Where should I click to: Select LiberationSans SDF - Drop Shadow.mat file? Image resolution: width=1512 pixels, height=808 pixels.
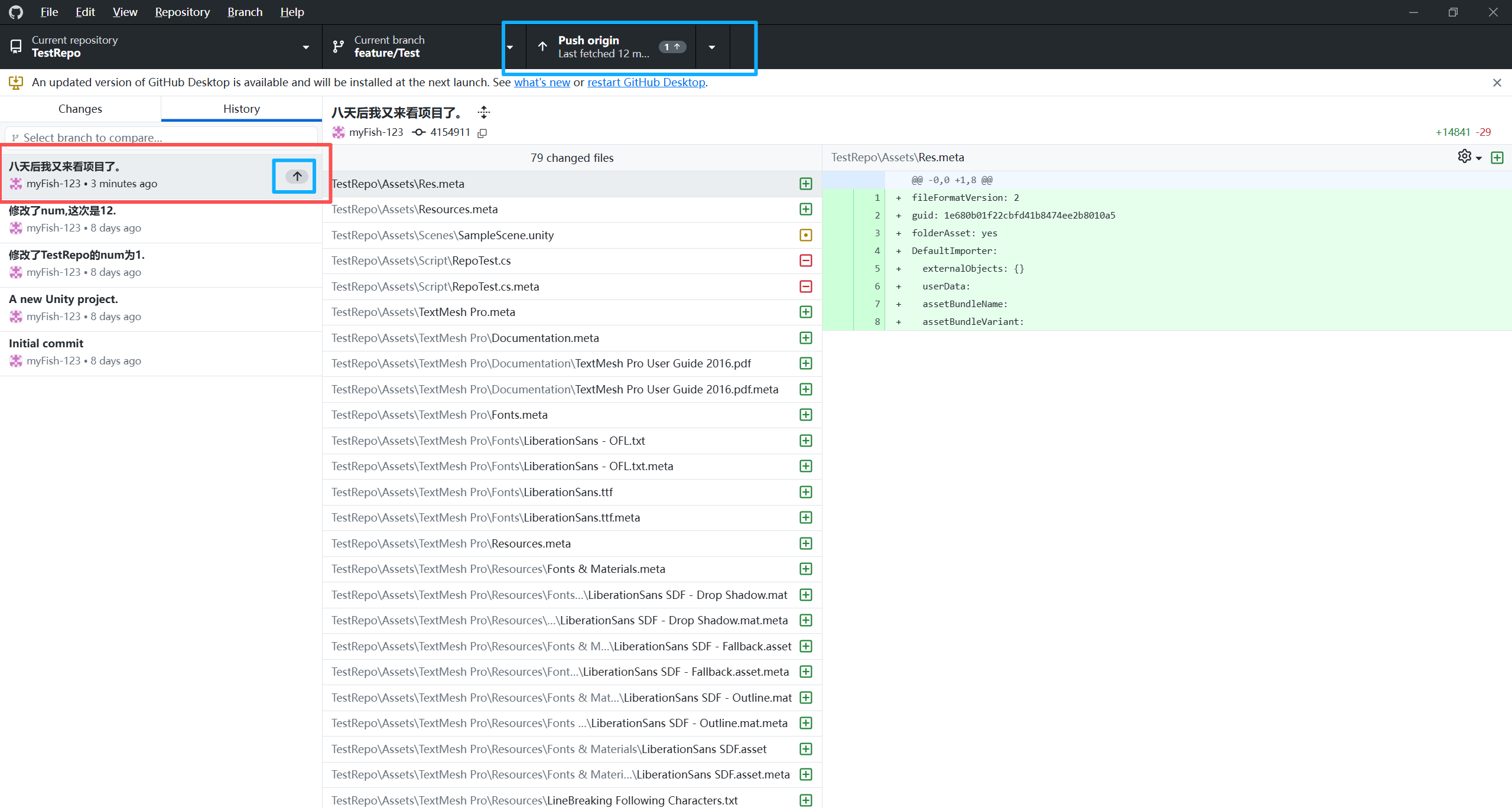pos(572,595)
